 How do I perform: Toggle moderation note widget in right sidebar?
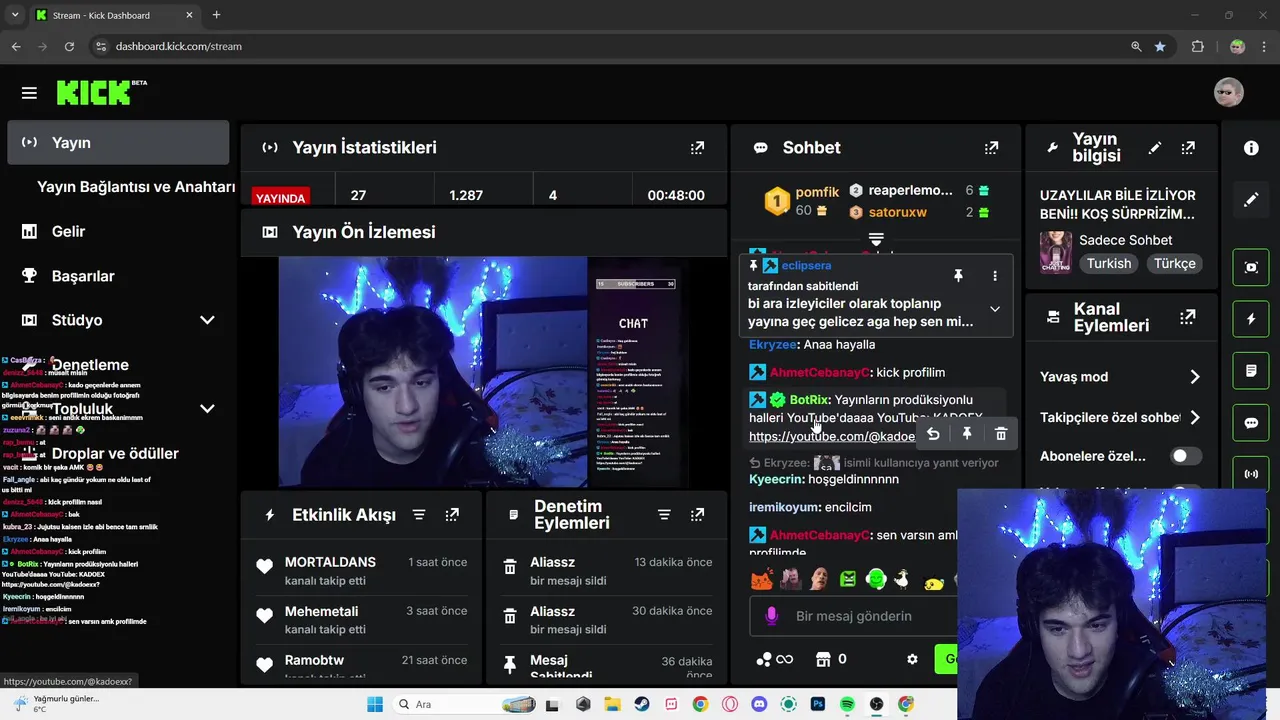1251,371
